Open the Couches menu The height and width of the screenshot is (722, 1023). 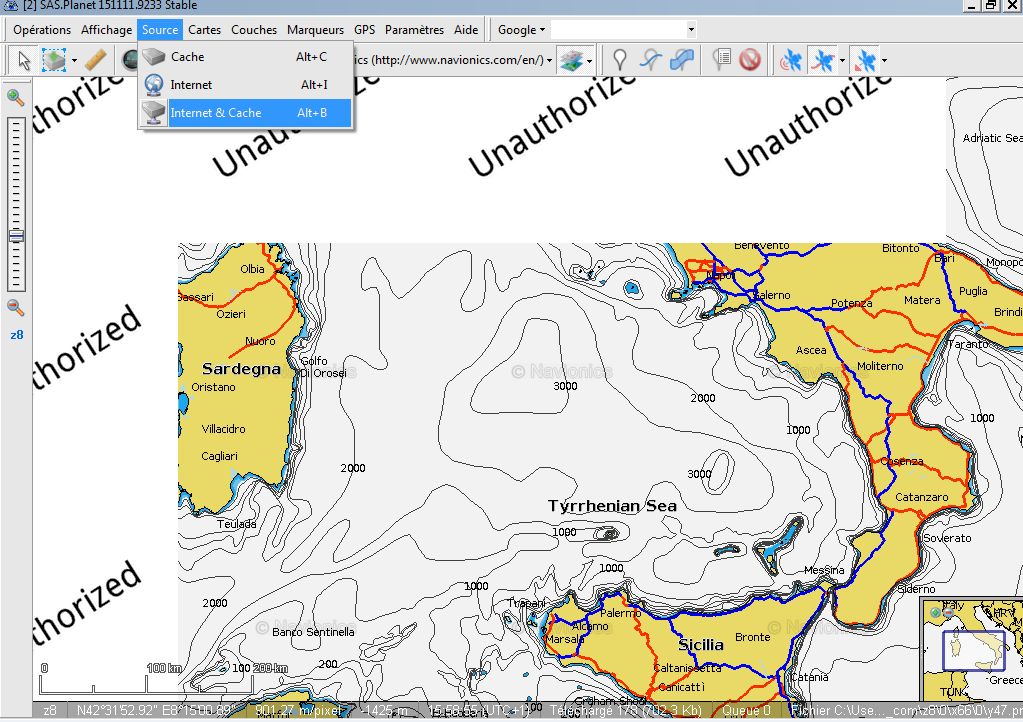tap(254, 30)
